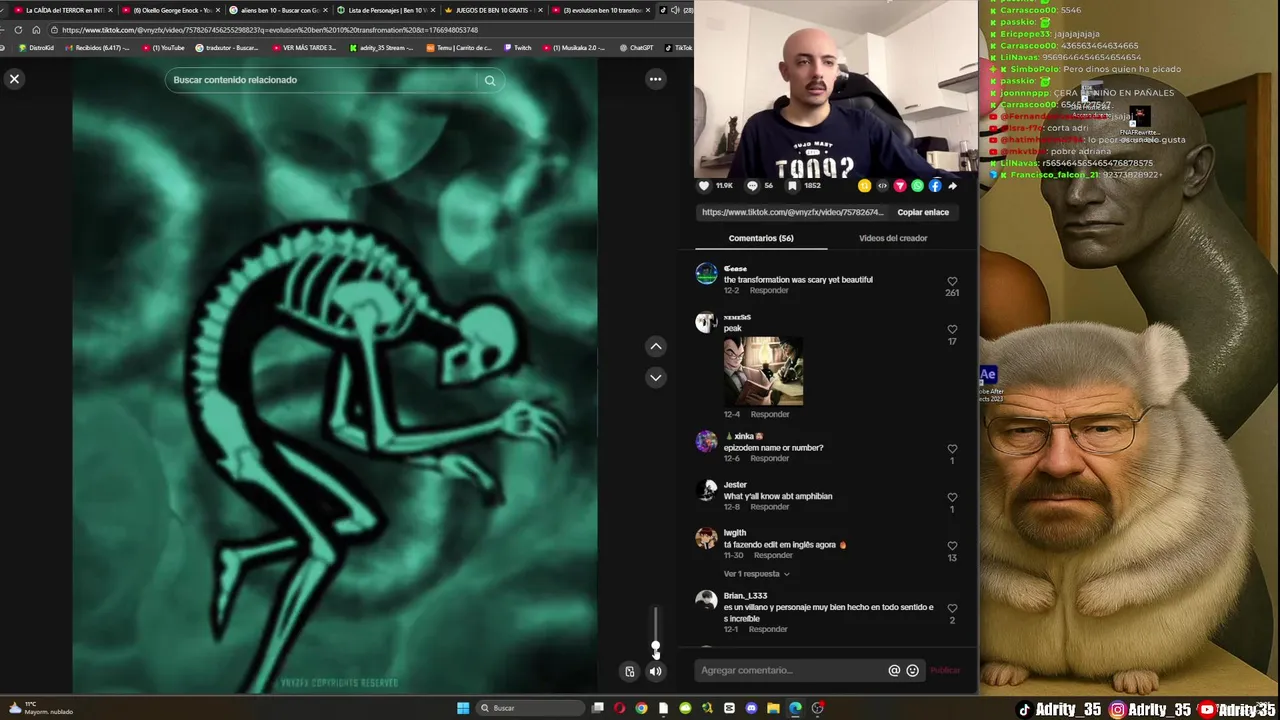Click the yellow repost icon
Viewport: 1280px width, 720px height.
coord(864,186)
